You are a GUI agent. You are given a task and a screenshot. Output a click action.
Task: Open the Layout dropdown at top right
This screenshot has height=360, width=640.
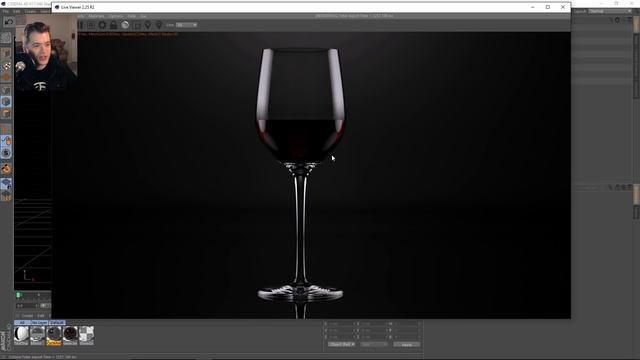coord(610,11)
